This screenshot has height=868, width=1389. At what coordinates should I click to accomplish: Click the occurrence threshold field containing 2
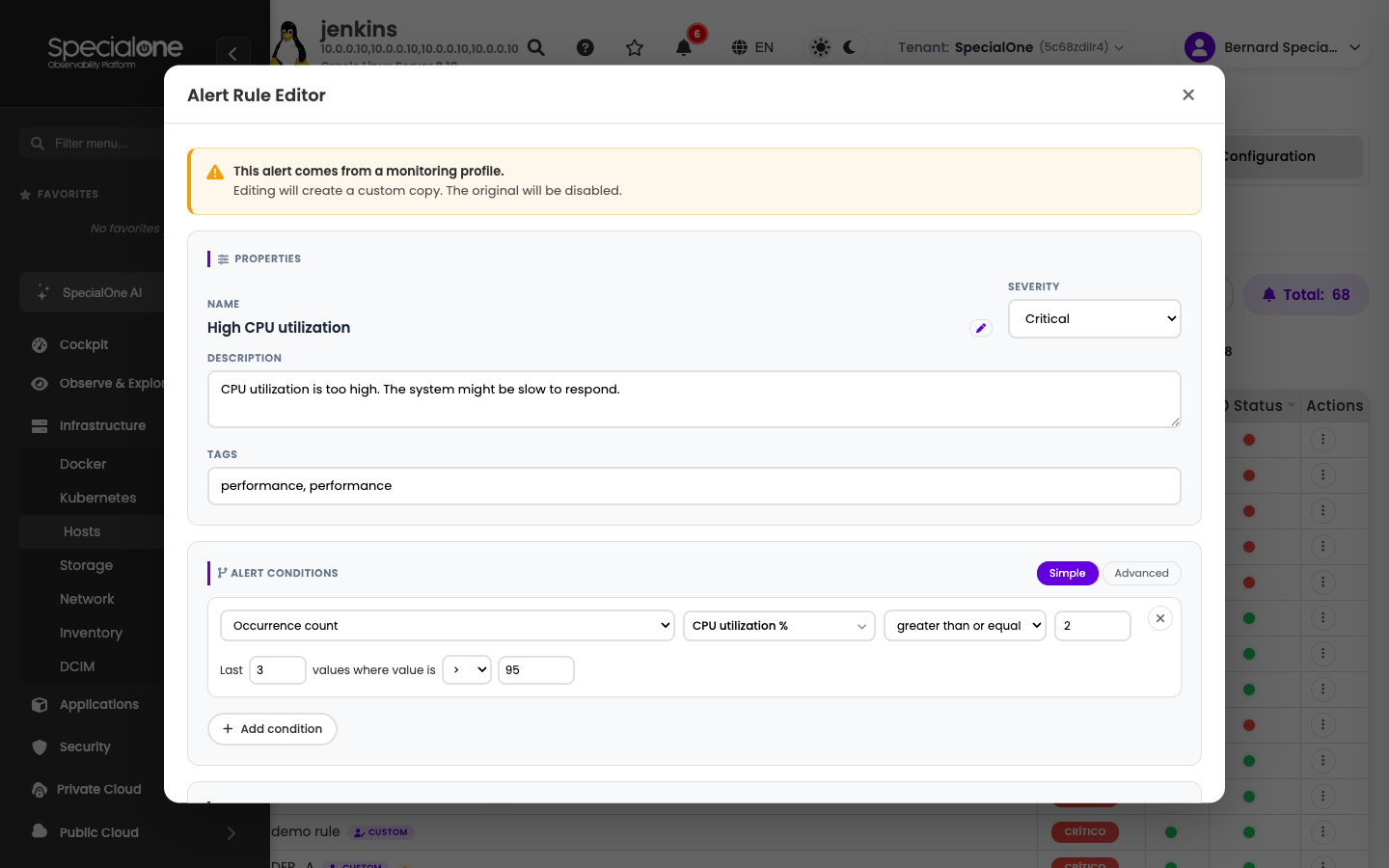(x=1093, y=626)
